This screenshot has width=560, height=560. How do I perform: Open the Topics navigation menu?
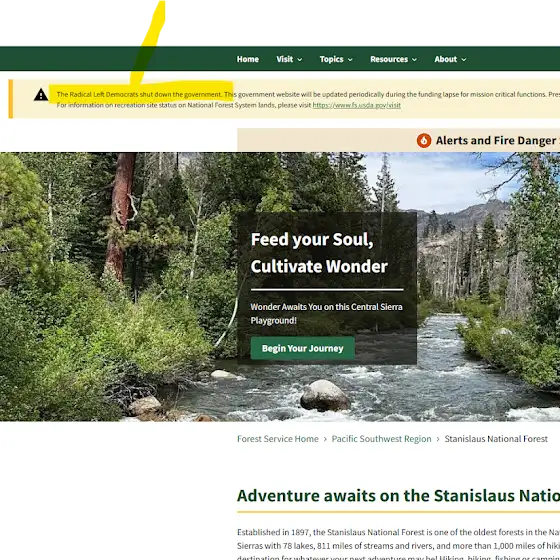coord(331,59)
